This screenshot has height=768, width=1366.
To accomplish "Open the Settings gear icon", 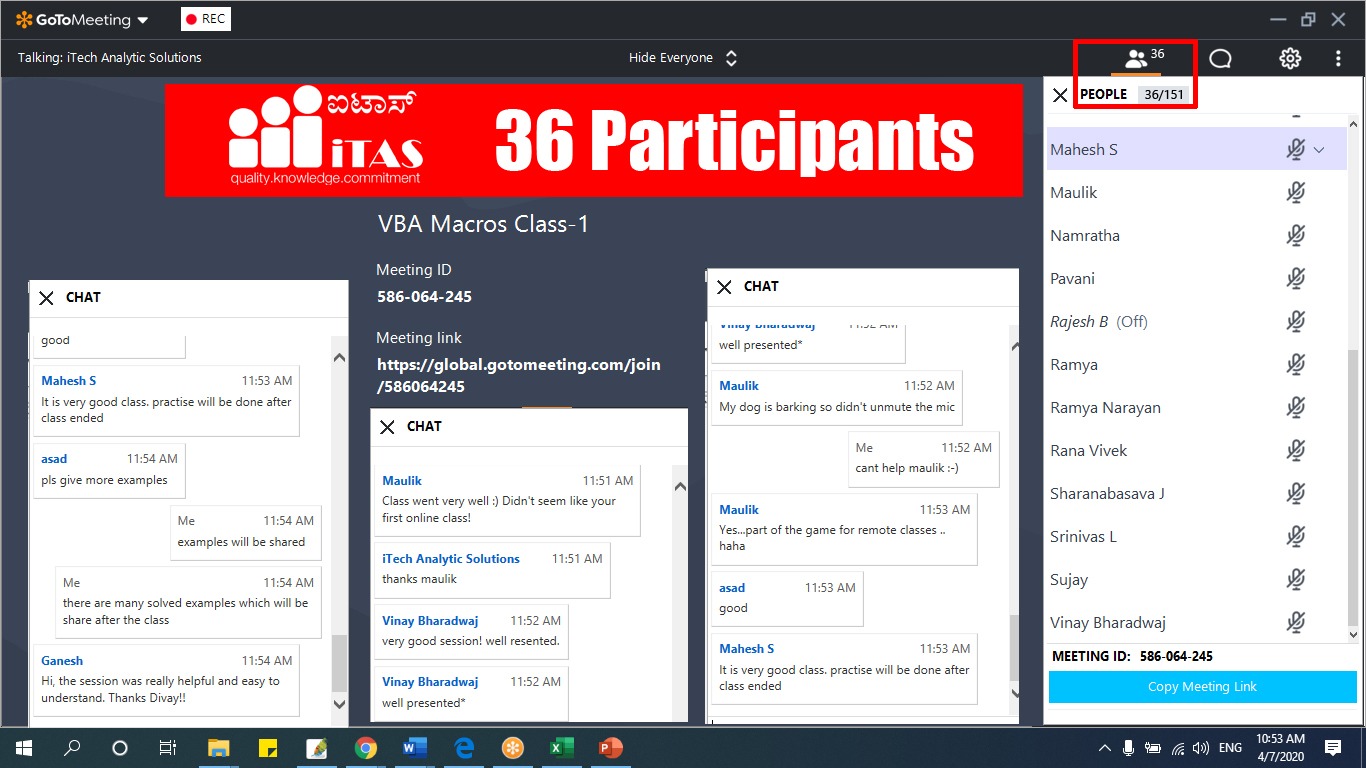I will point(1290,59).
